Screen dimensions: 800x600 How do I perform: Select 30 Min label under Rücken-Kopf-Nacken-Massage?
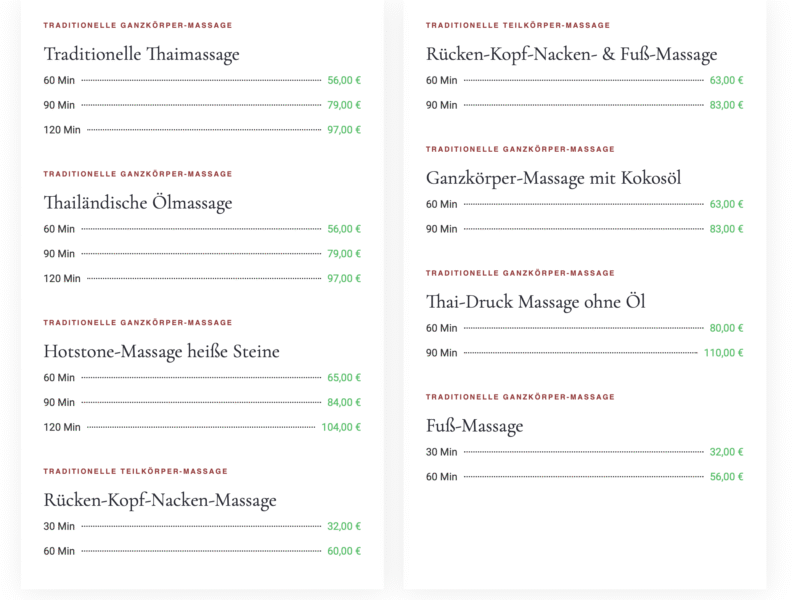[59, 526]
